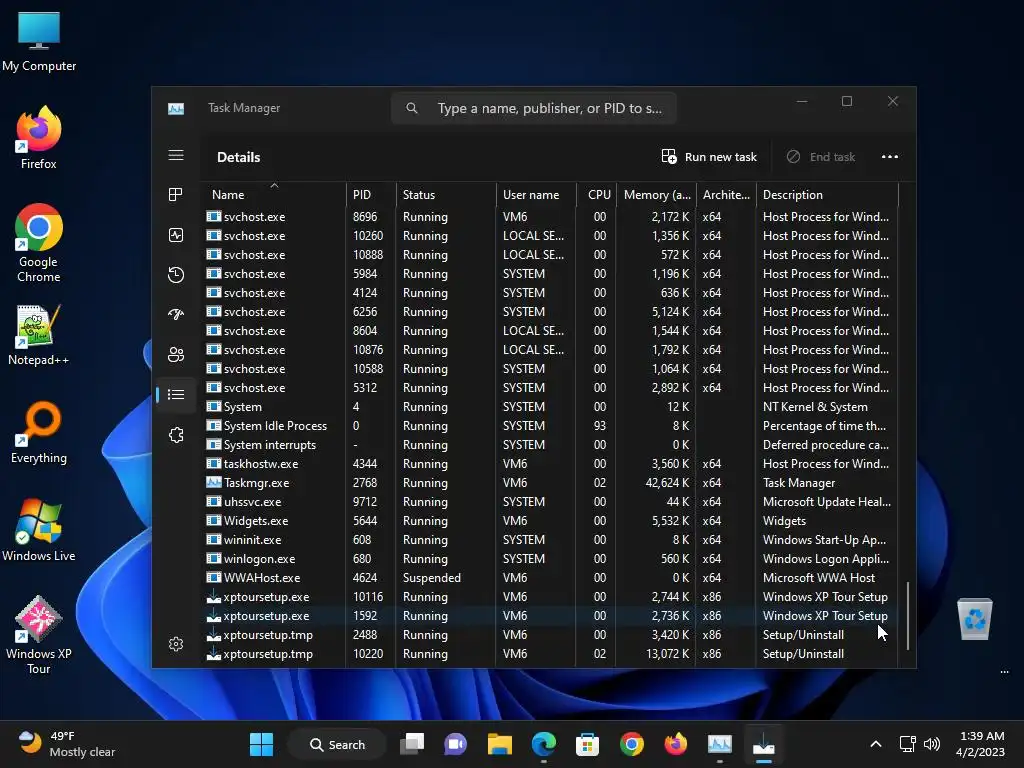The height and width of the screenshot is (768, 1024).
Task: Select the Windows Live desktop shortcut
Action: [x=39, y=530]
